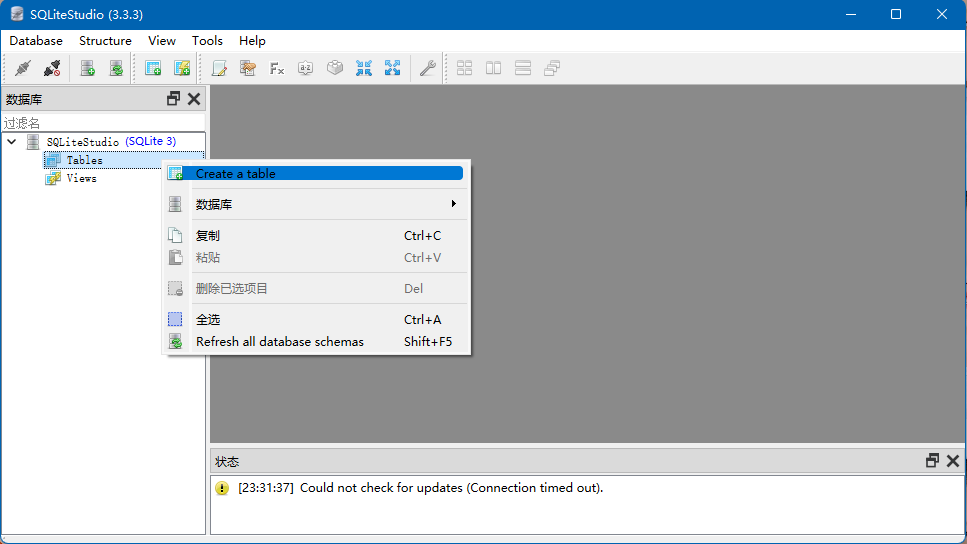Screen dimensions: 967x544
Task: Open the SQL editor toolbar icon
Action: click(x=219, y=68)
